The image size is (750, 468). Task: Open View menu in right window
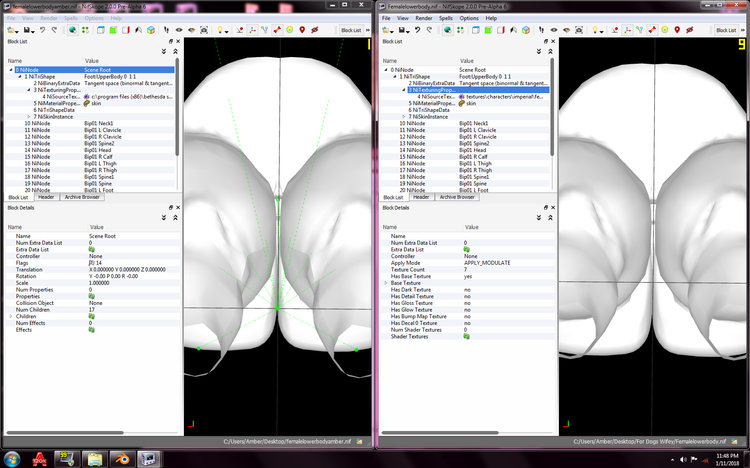(403, 18)
